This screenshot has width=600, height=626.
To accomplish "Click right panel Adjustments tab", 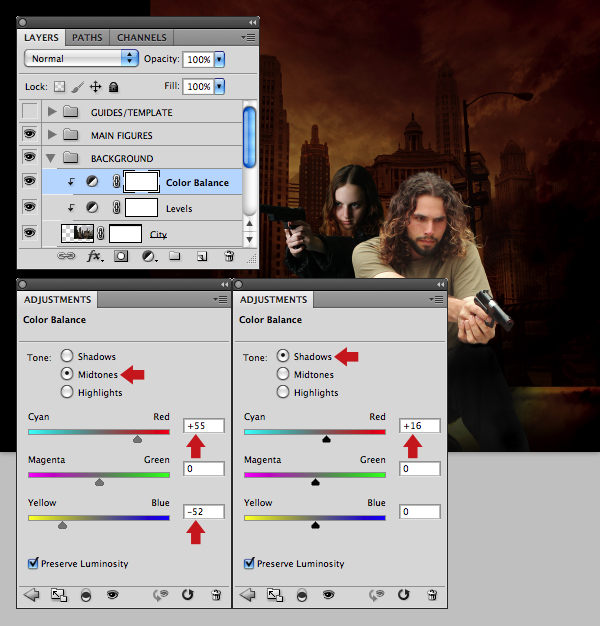I will 273,299.
